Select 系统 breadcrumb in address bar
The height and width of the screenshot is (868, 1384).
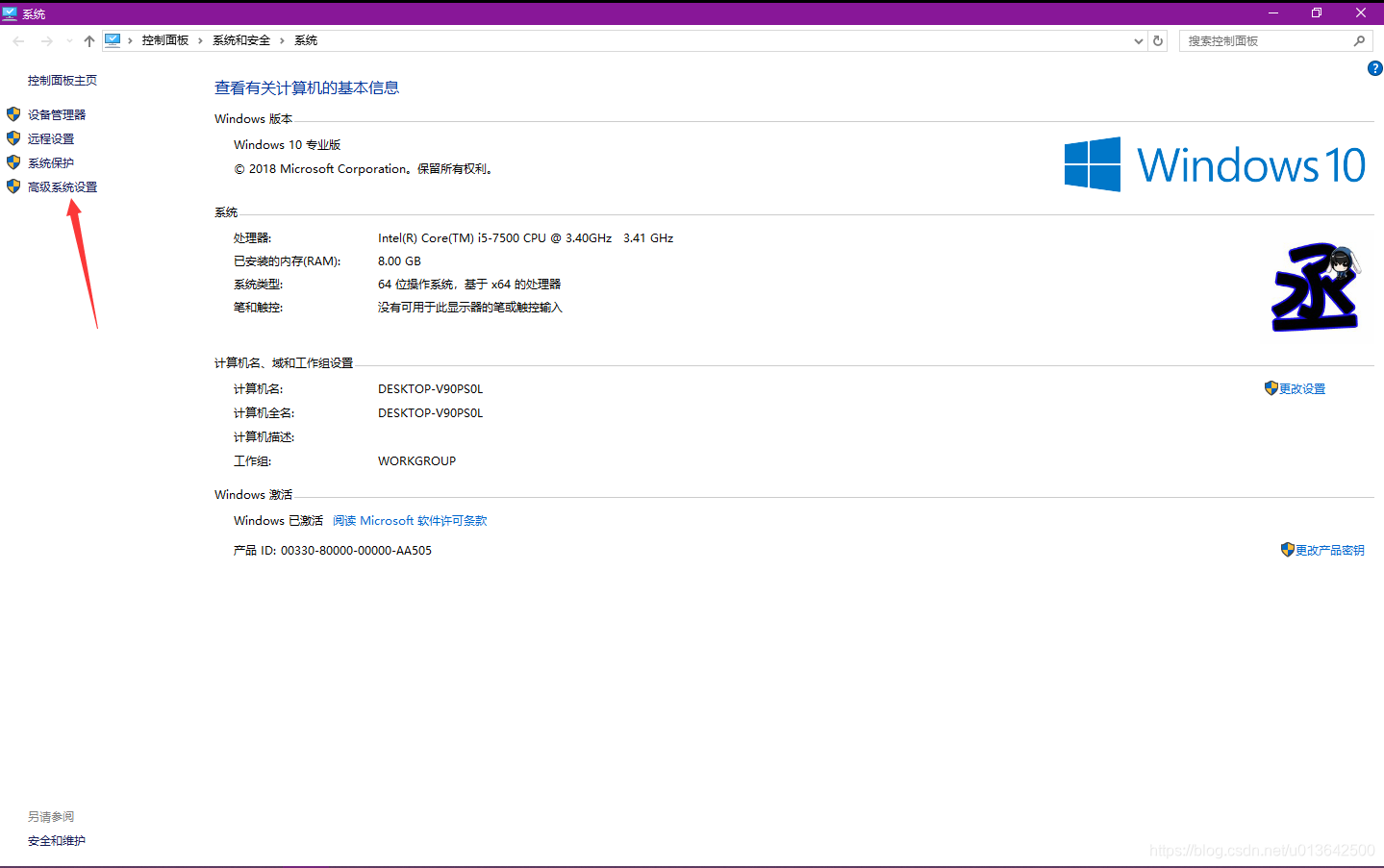(306, 40)
